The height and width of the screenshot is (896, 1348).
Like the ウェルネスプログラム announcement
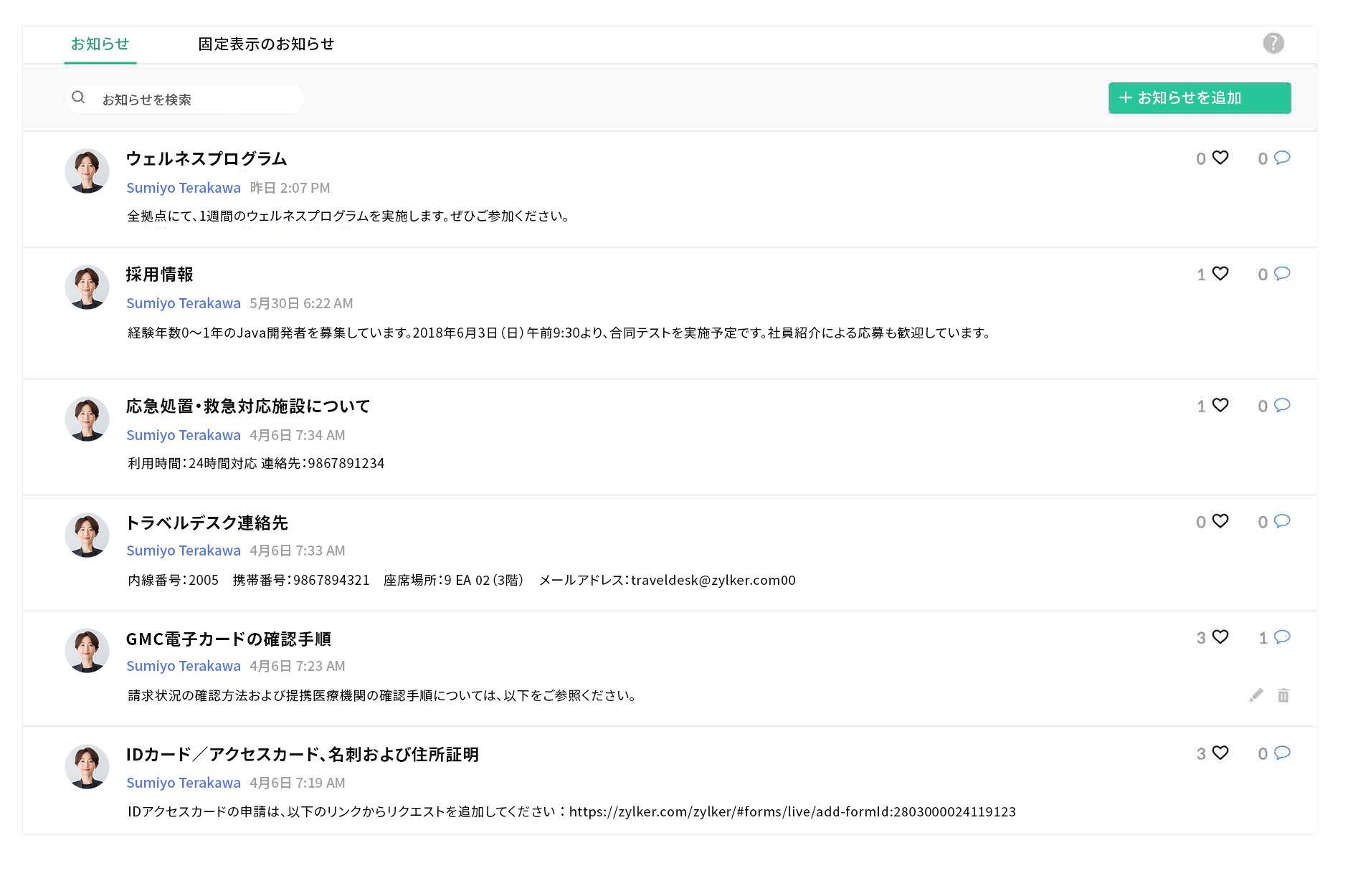tap(1220, 158)
